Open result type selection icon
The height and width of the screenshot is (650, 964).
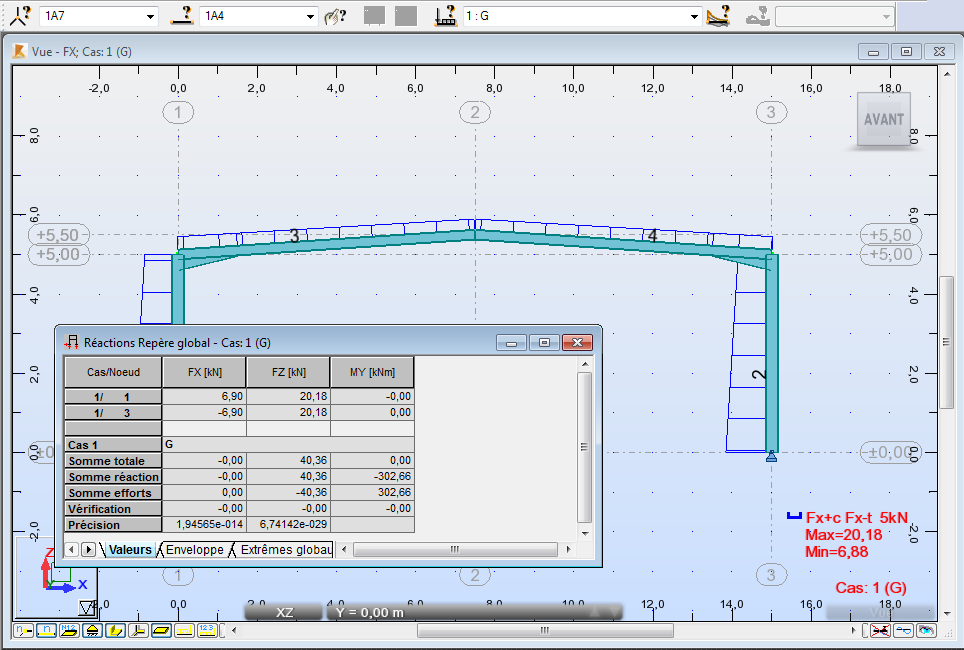pos(718,15)
